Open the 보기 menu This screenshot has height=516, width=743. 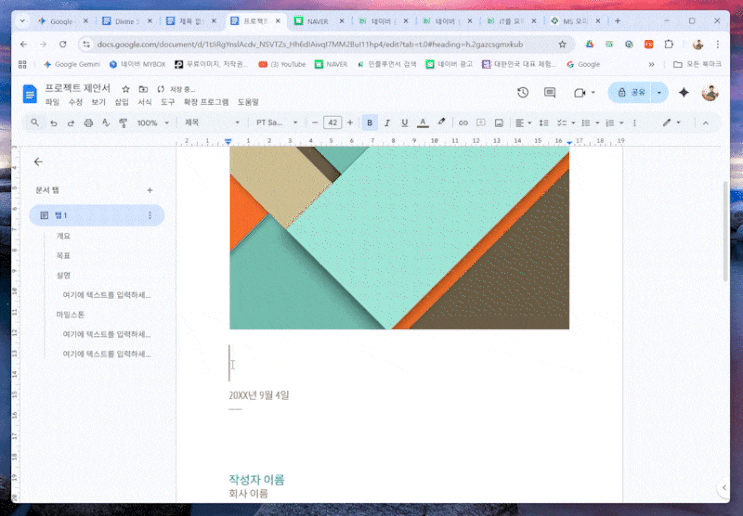tap(99, 102)
